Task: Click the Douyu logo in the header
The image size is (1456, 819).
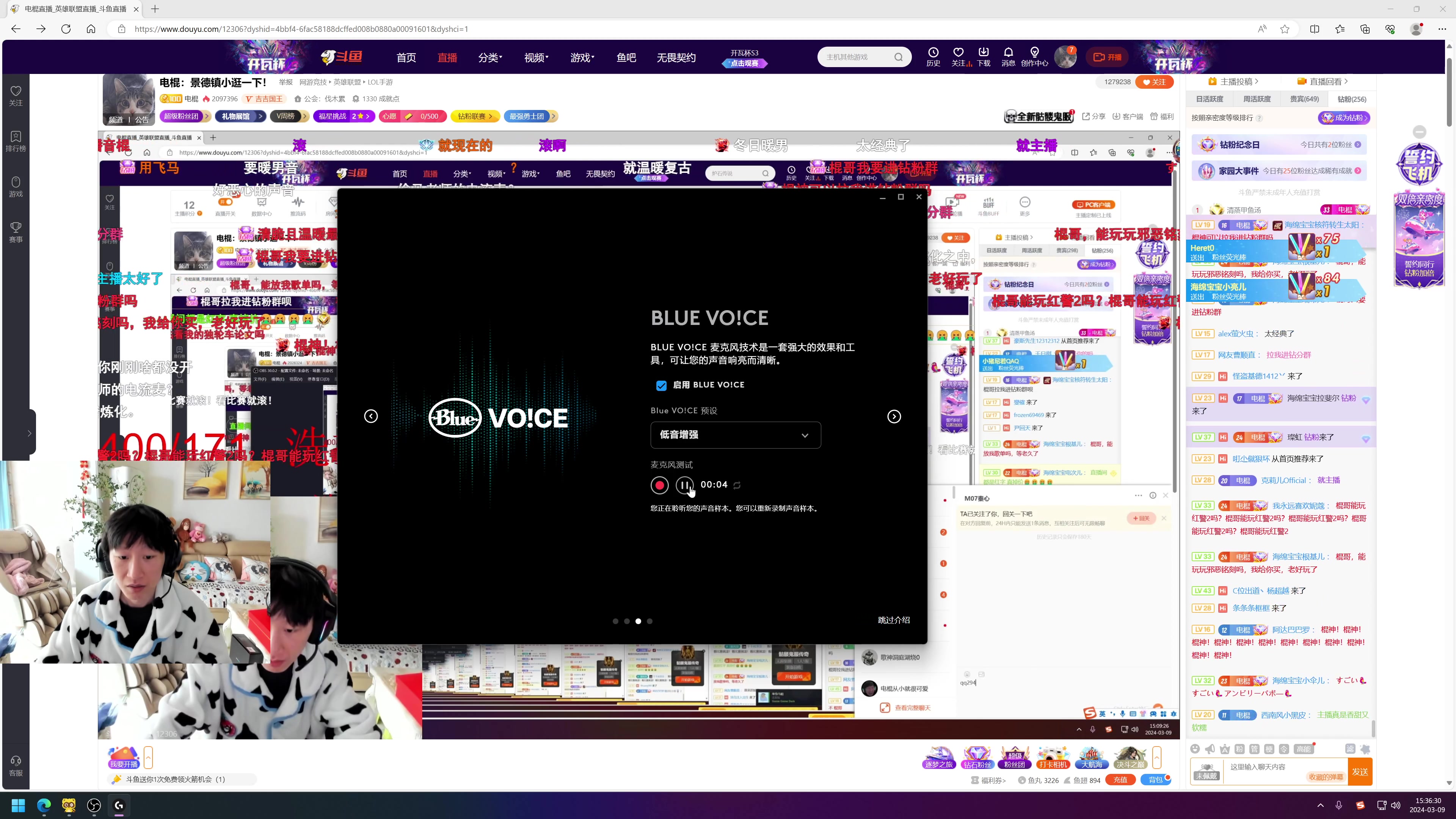Action: [x=342, y=56]
